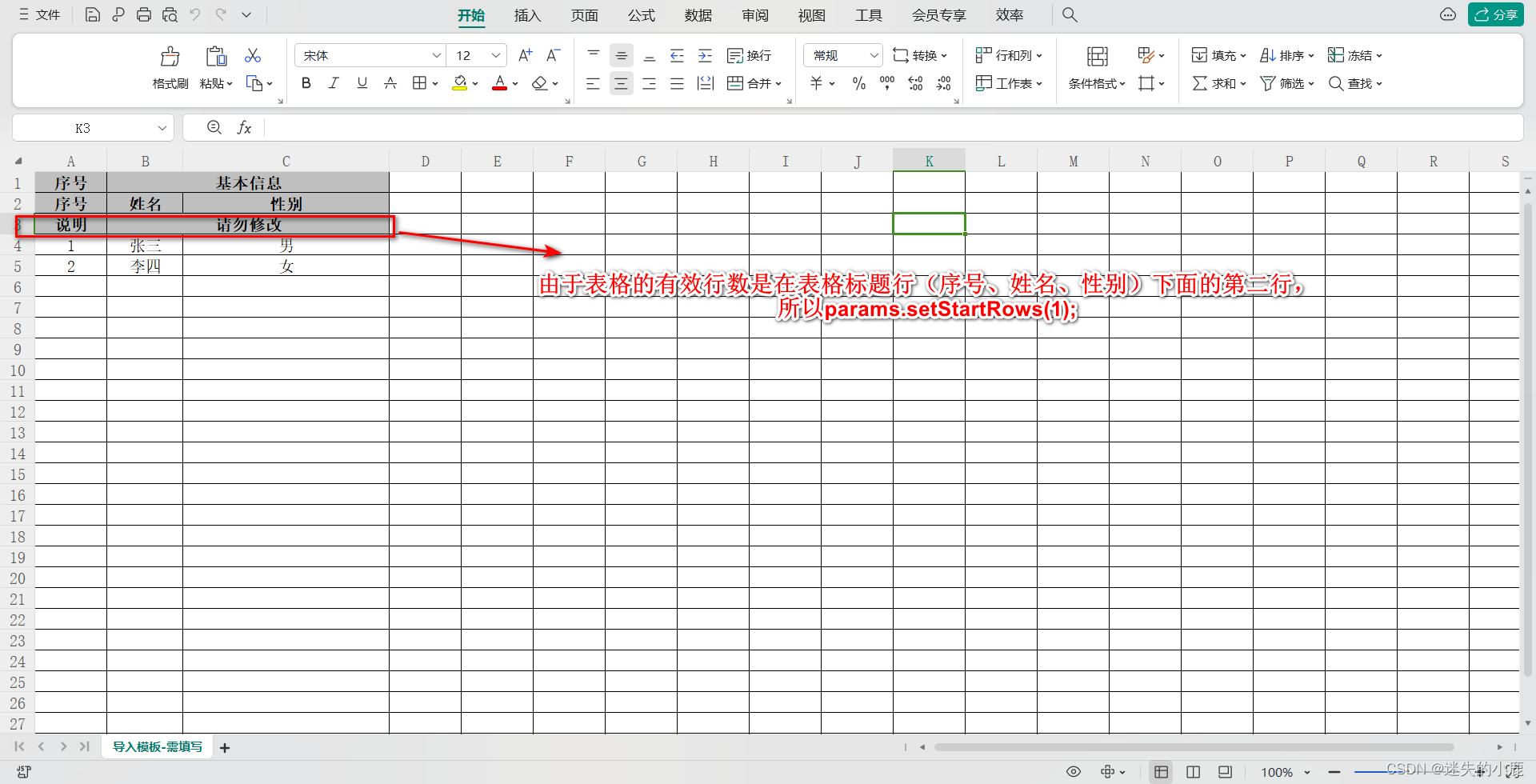This screenshot has width=1536, height=784.
Task: Open Print Preview icon
Action: [x=170, y=14]
